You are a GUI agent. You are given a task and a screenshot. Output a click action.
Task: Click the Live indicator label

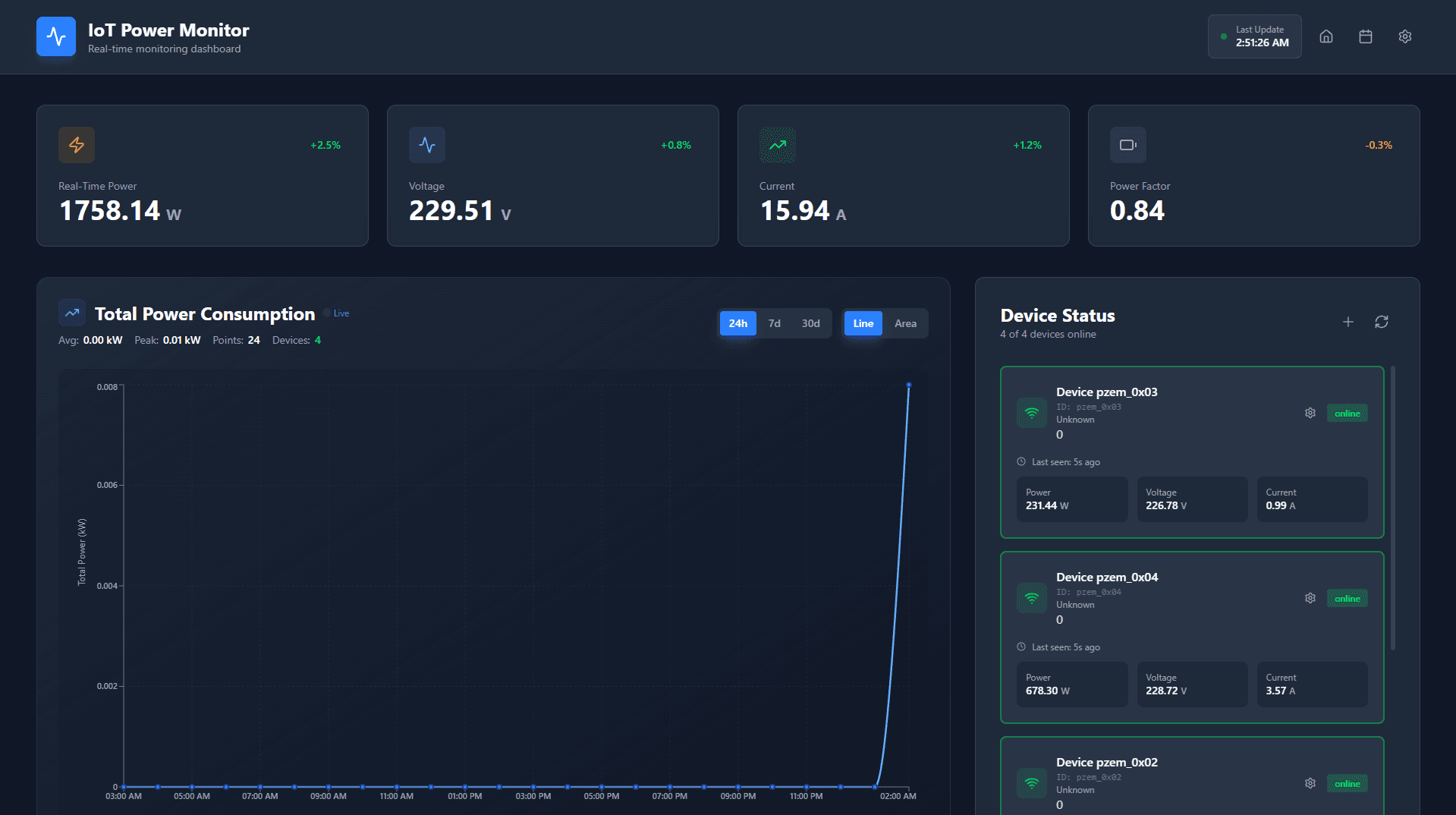pyautogui.click(x=341, y=313)
